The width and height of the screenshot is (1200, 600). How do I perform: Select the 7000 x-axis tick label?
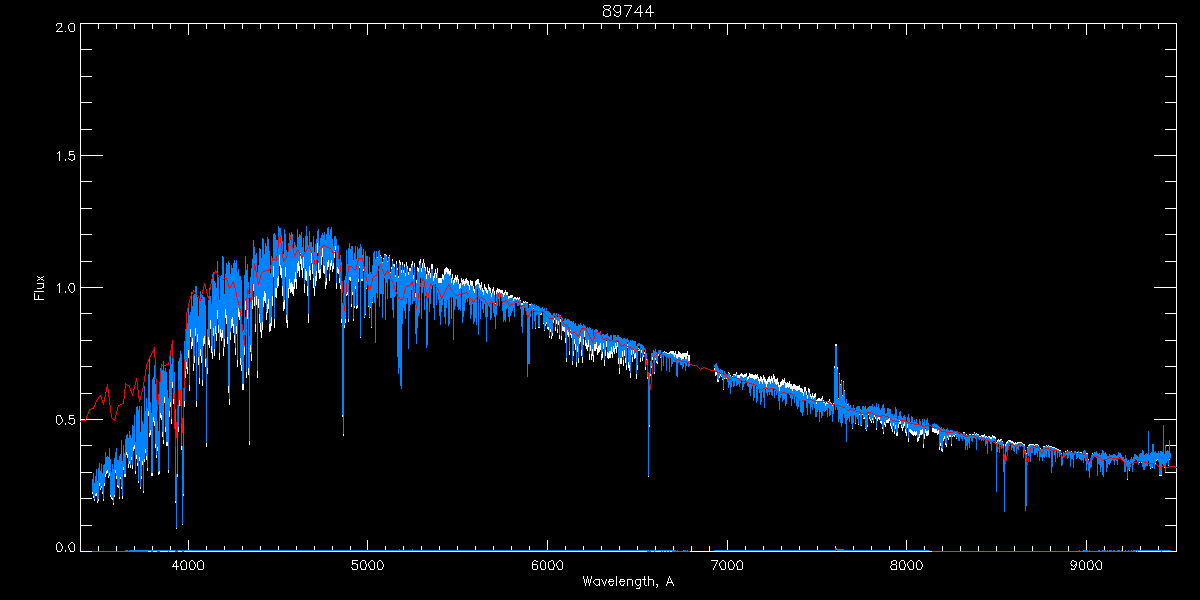point(727,564)
